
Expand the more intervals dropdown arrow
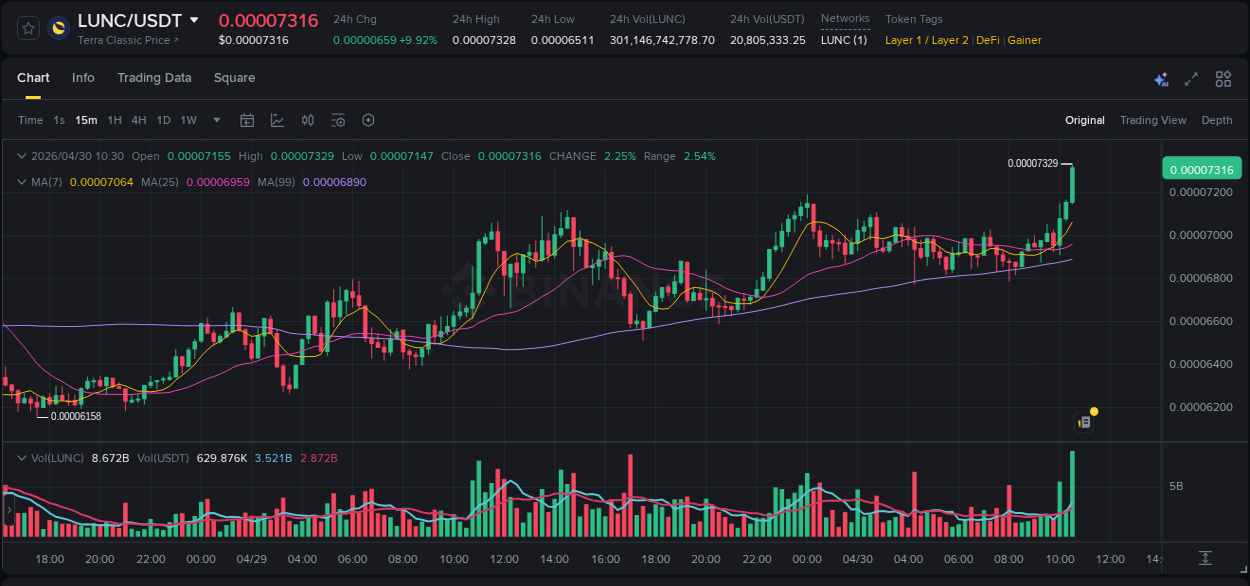pos(217,120)
